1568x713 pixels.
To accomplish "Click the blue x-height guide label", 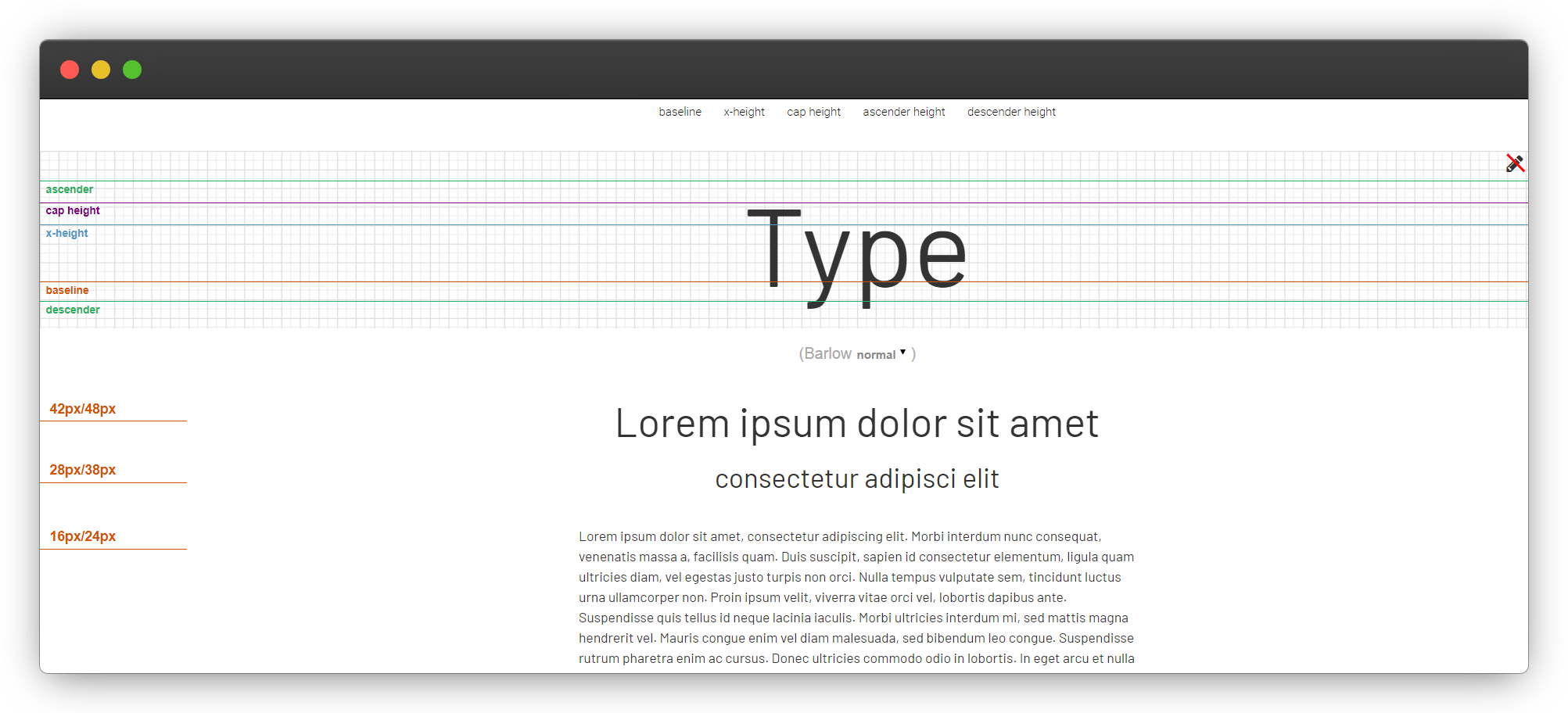I will [x=66, y=233].
